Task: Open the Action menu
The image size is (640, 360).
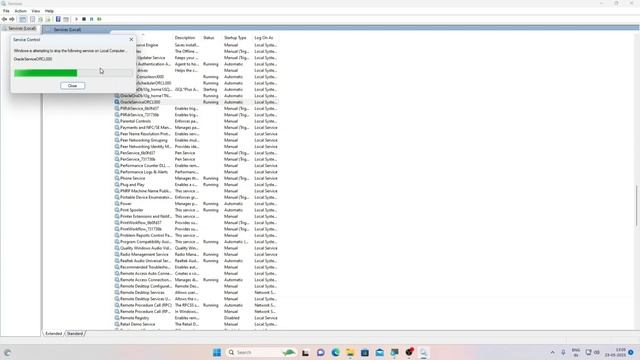Action: click(x=20, y=11)
